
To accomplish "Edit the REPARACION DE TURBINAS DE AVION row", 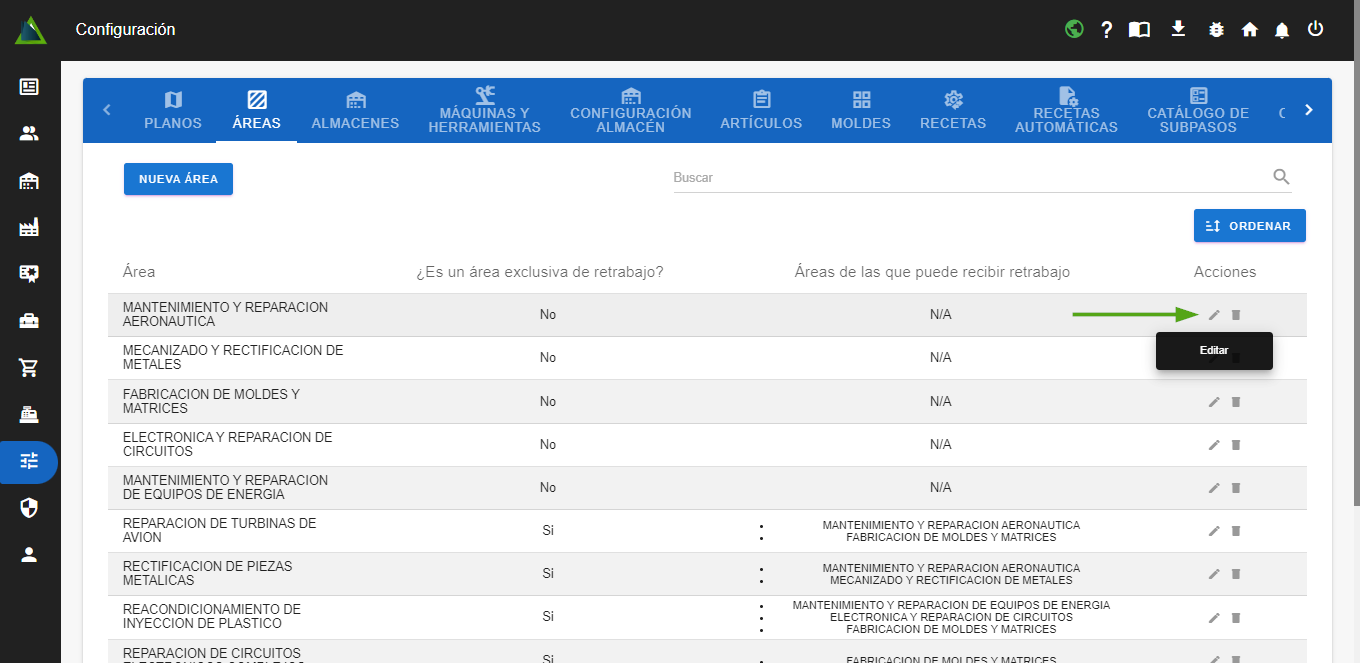I will (x=1214, y=531).
